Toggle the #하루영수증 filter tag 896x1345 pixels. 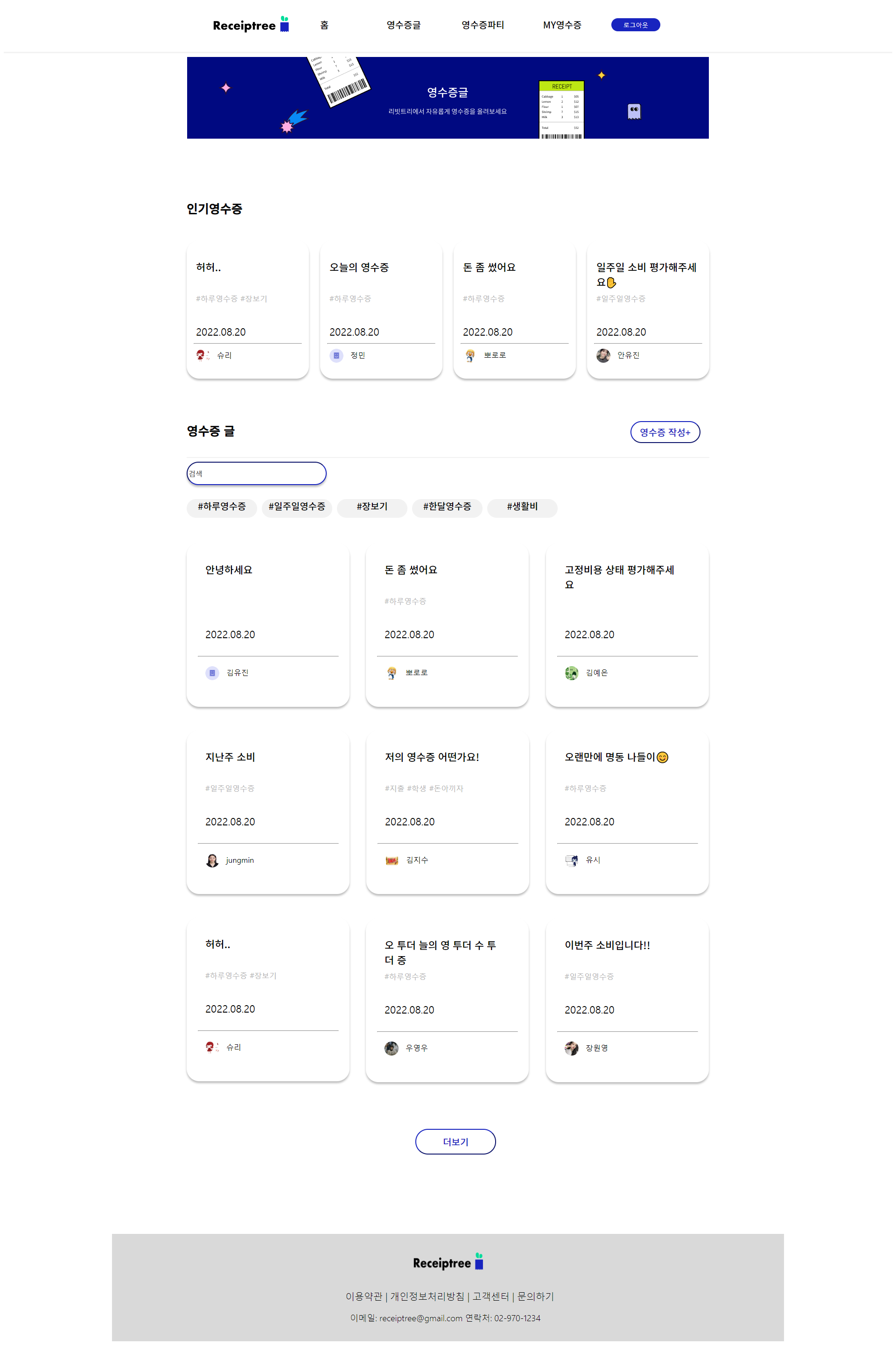(221, 507)
